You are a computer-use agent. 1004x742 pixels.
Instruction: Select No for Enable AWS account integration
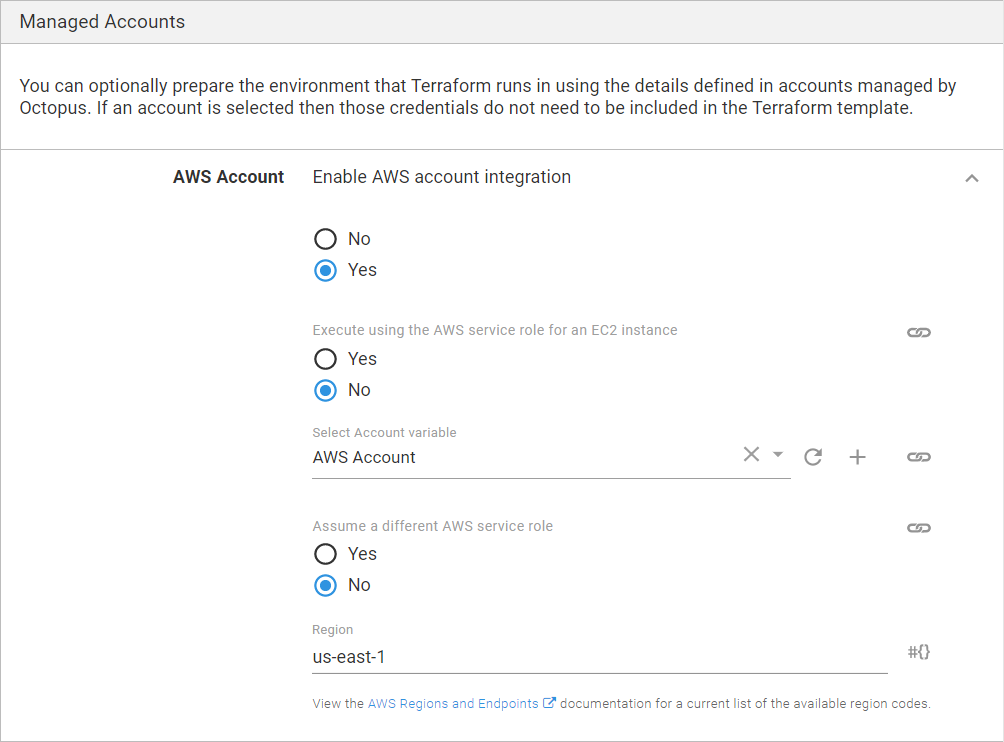[324, 239]
